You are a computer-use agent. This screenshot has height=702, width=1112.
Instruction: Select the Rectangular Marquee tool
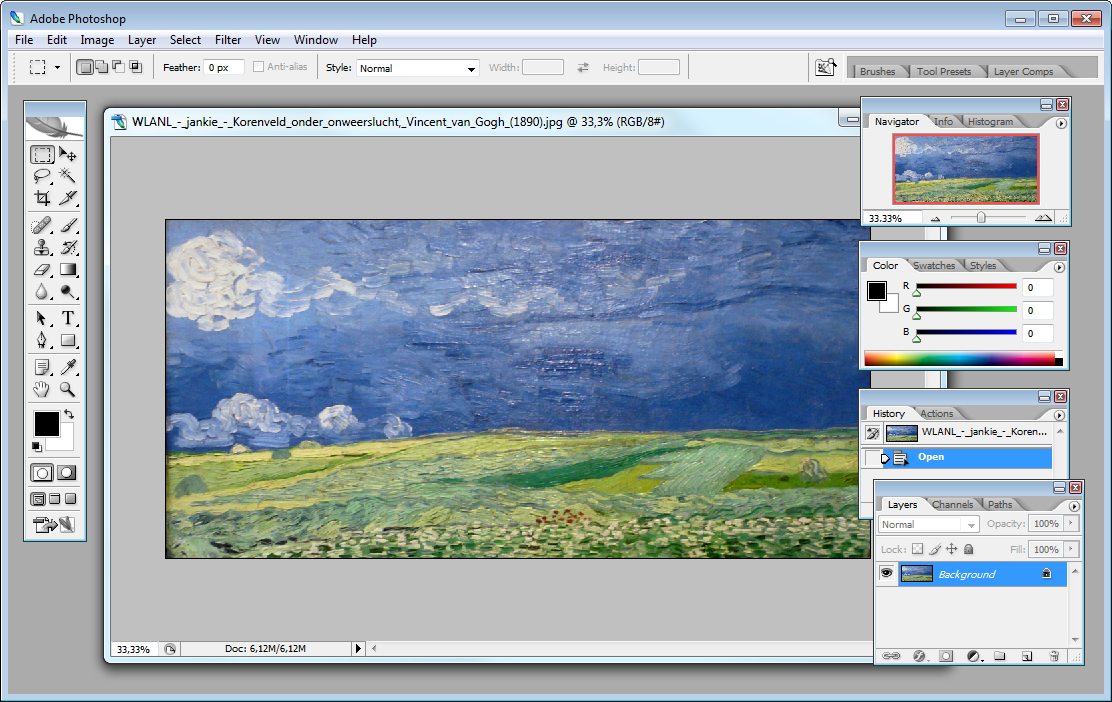pos(42,154)
